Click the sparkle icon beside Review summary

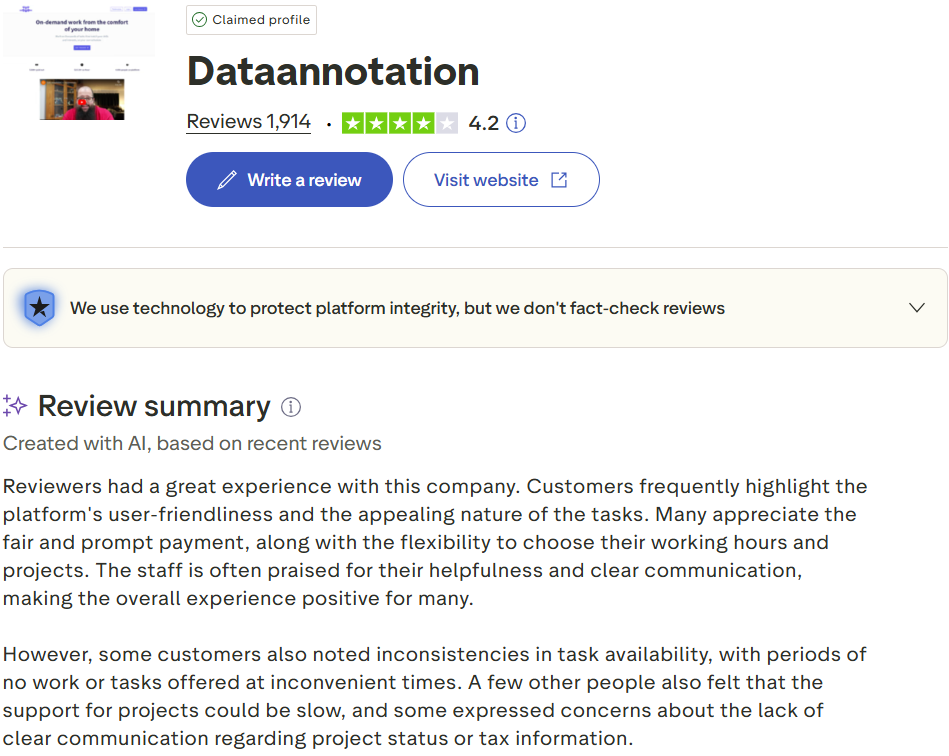point(15,405)
